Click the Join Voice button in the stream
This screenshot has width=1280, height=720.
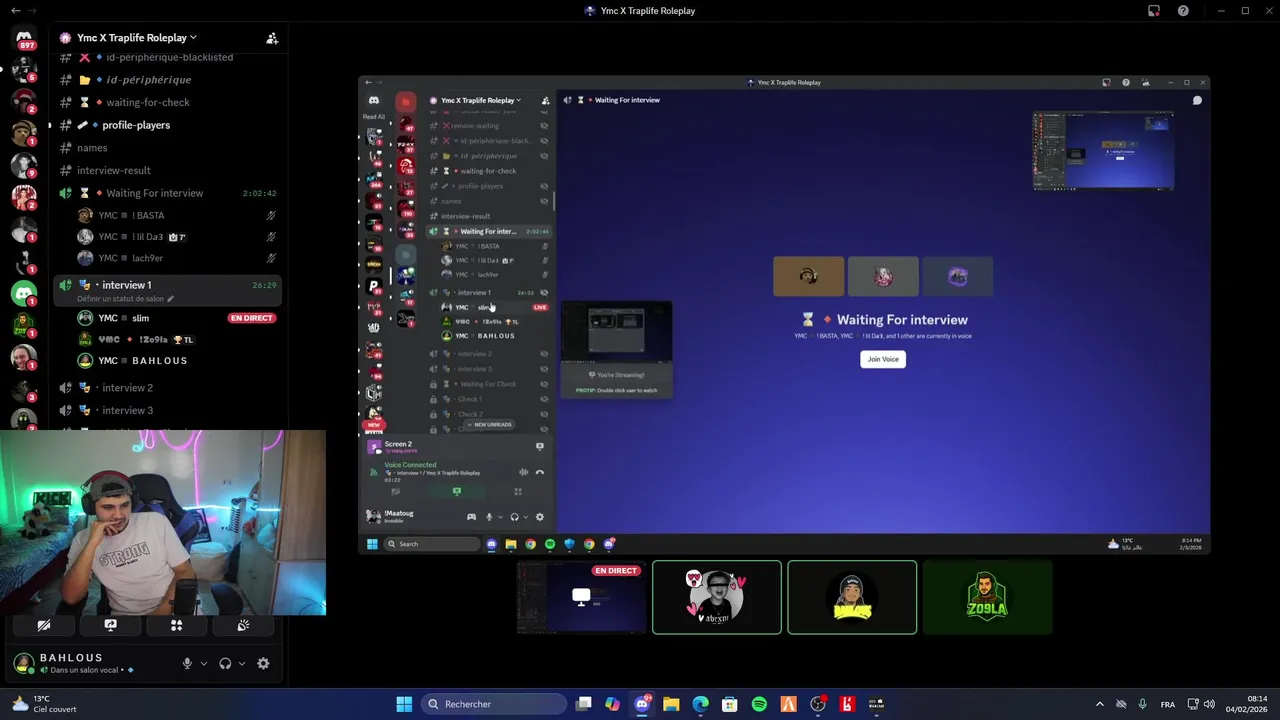[x=883, y=359]
